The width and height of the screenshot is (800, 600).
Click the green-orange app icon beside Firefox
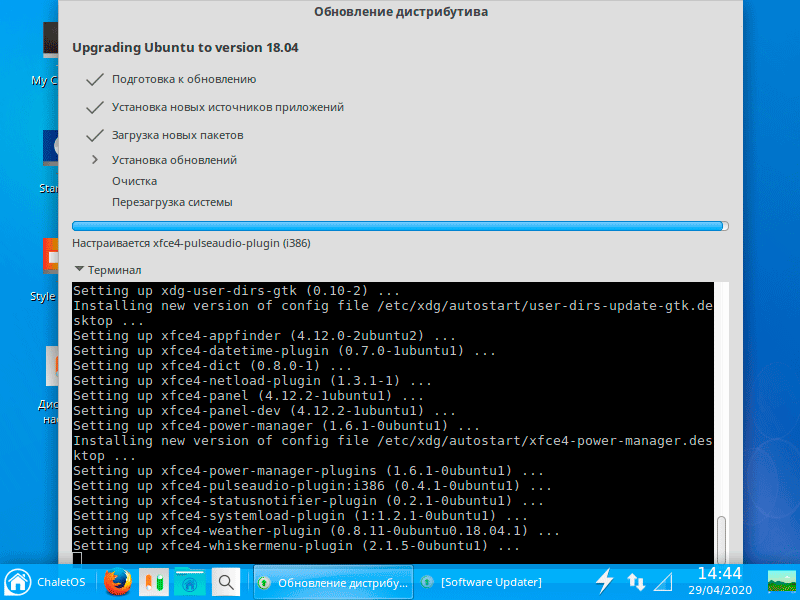(x=152, y=581)
